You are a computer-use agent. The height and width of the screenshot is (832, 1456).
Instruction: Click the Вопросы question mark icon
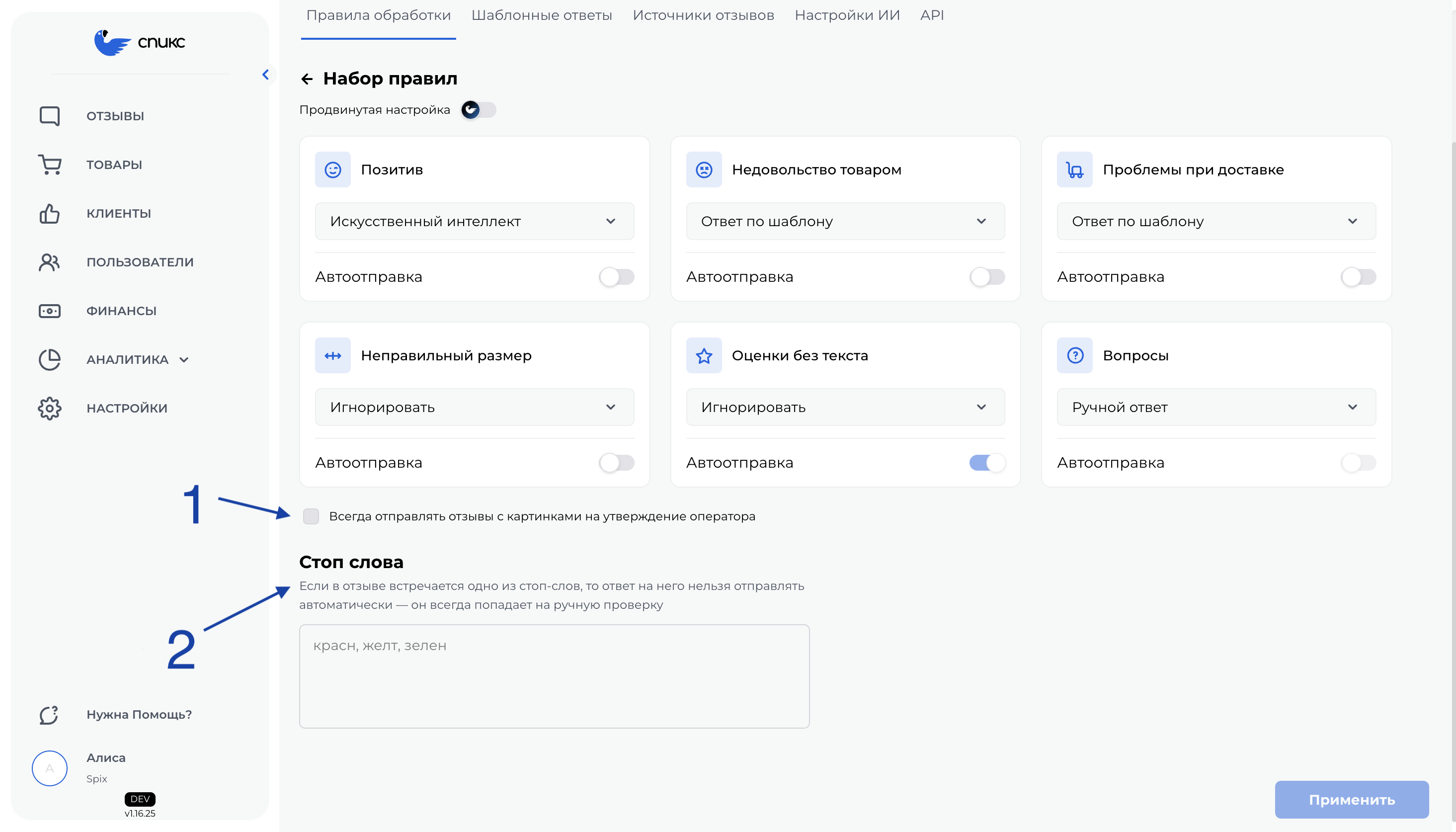[x=1074, y=355]
